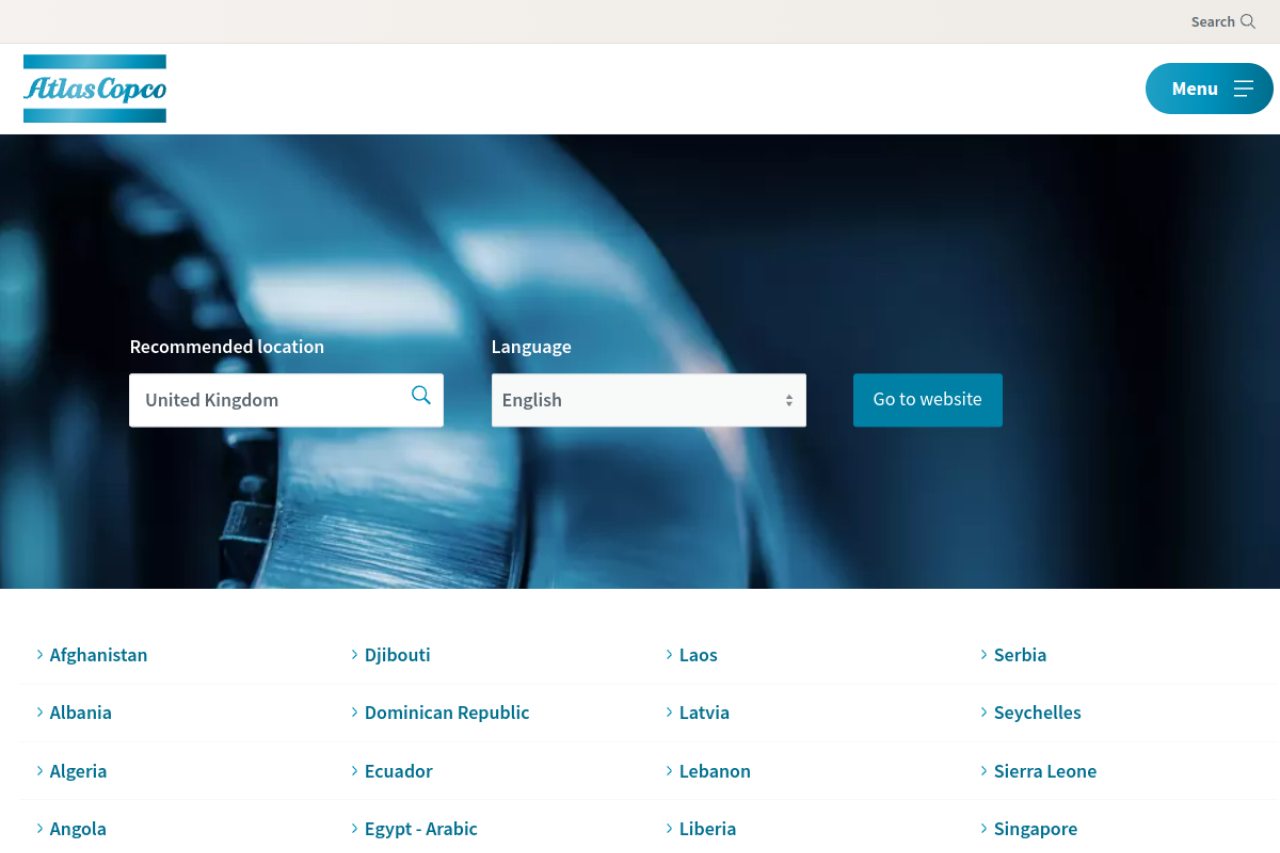Open the Albania country link
This screenshot has width=1280, height=853.
(80, 713)
